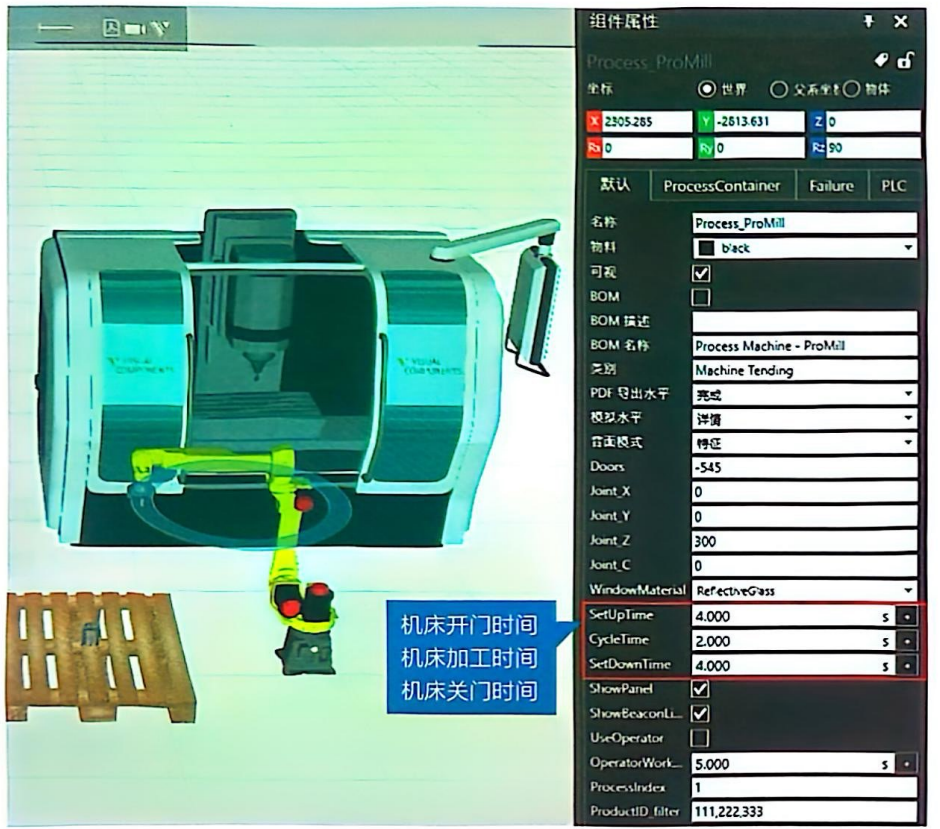Screen dimensions: 940x829
Task: Pin the component properties panel
Action: (x=869, y=22)
